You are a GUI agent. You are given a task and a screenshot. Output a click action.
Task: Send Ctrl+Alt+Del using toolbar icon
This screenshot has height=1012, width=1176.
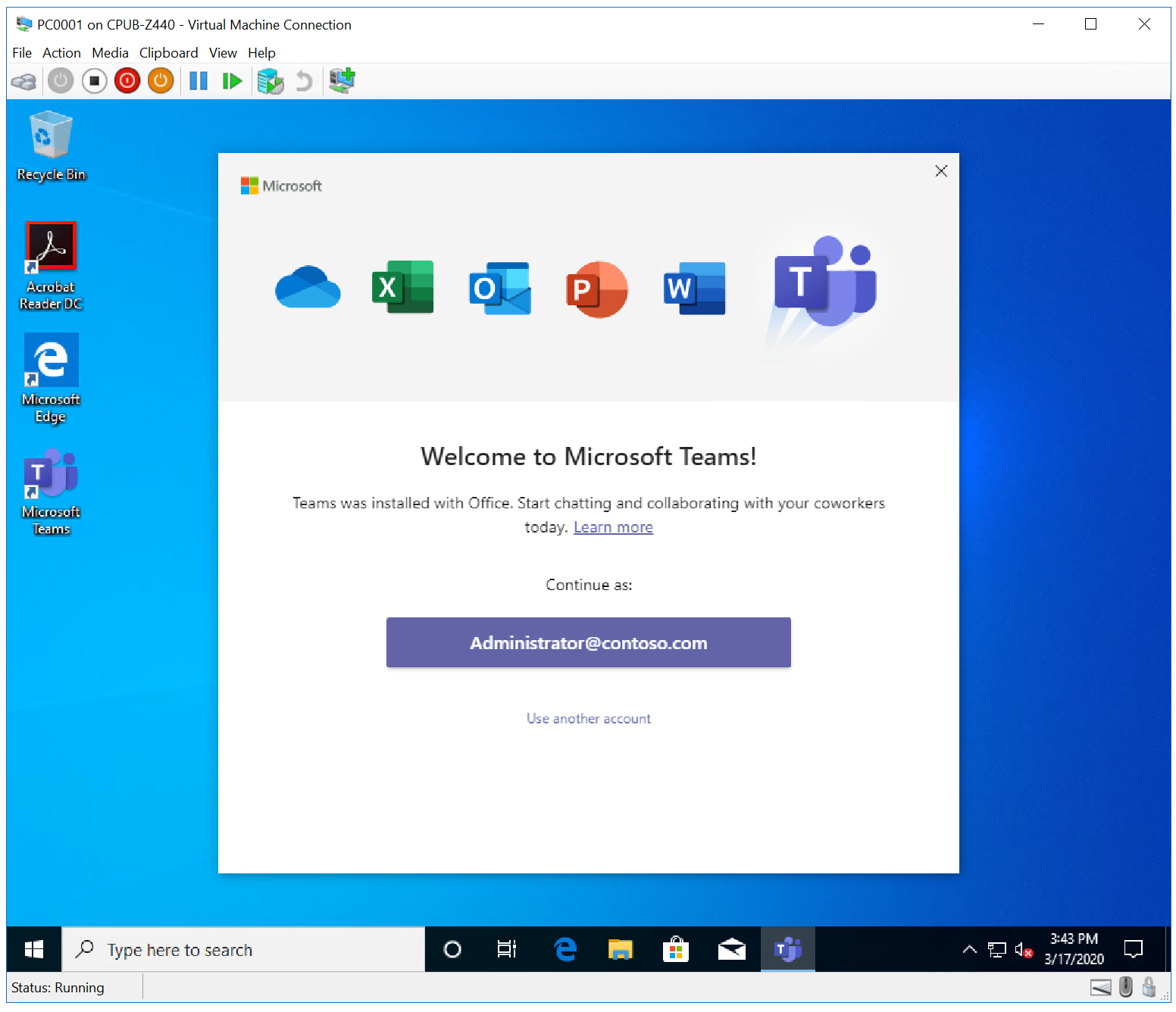click(x=24, y=80)
